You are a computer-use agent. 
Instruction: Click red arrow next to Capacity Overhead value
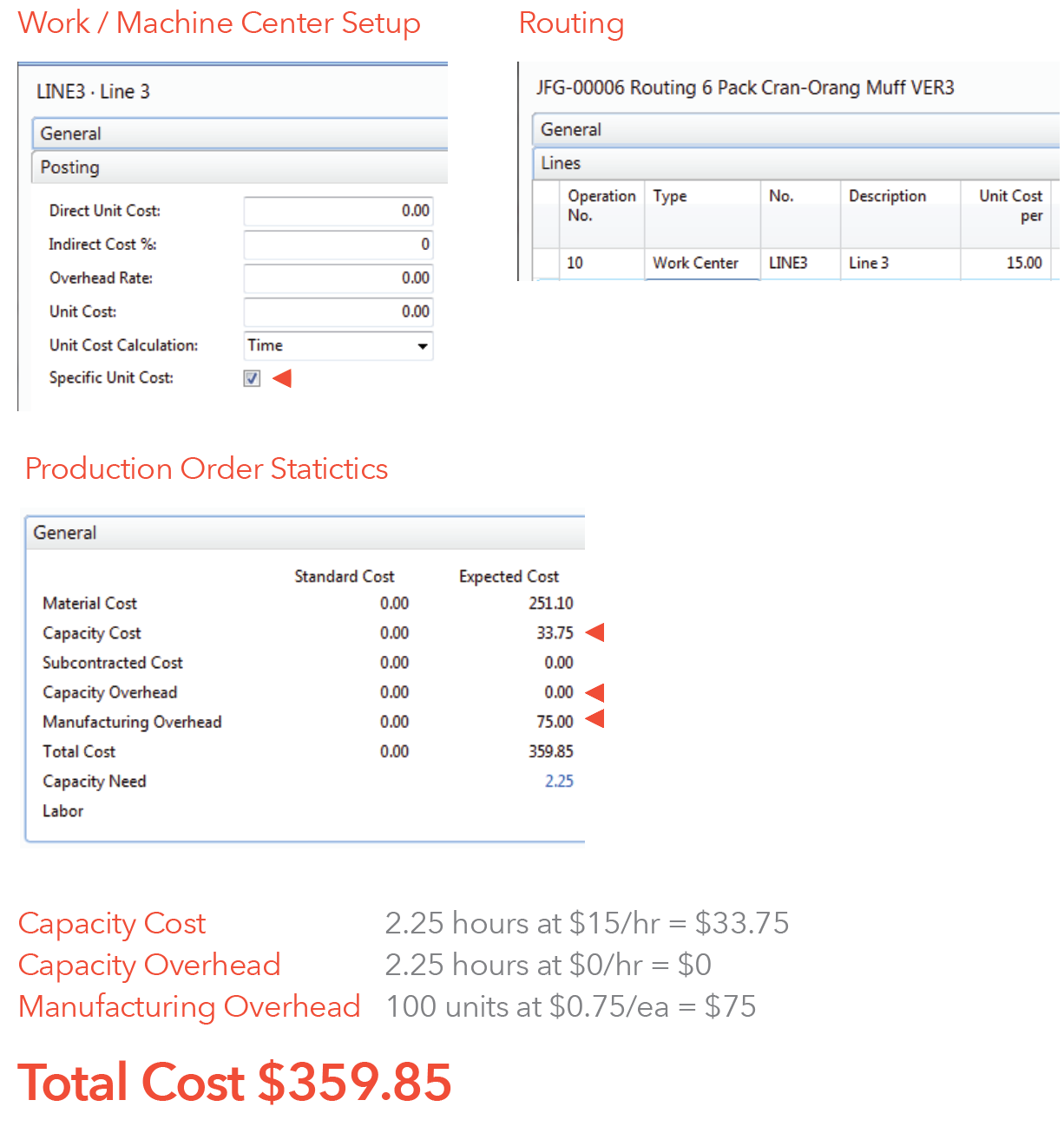(x=594, y=692)
